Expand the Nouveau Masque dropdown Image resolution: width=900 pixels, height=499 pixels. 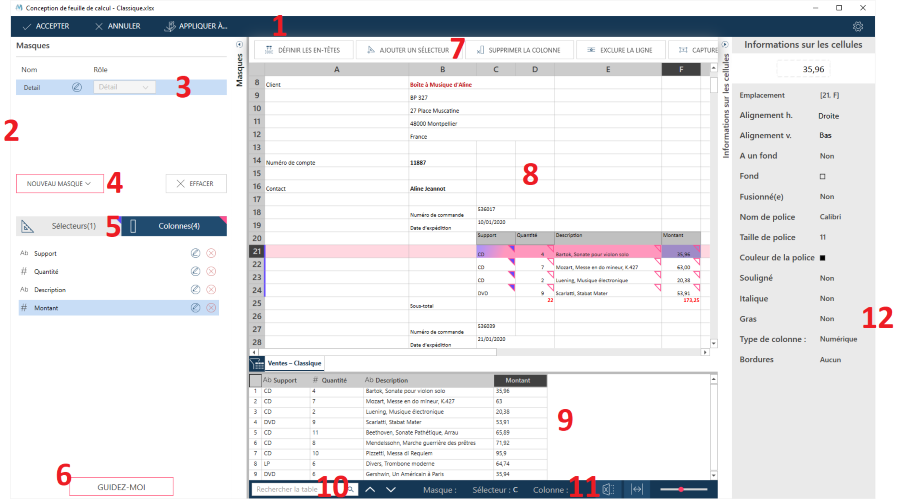(59, 184)
